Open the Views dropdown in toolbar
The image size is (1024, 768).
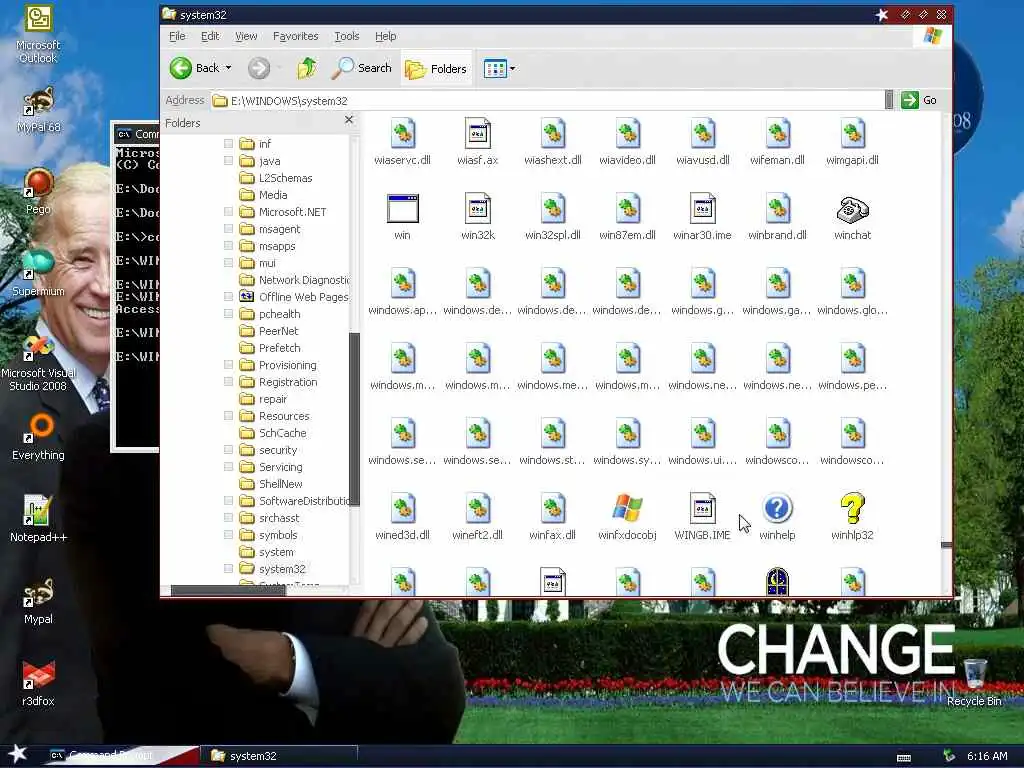click(x=512, y=68)
